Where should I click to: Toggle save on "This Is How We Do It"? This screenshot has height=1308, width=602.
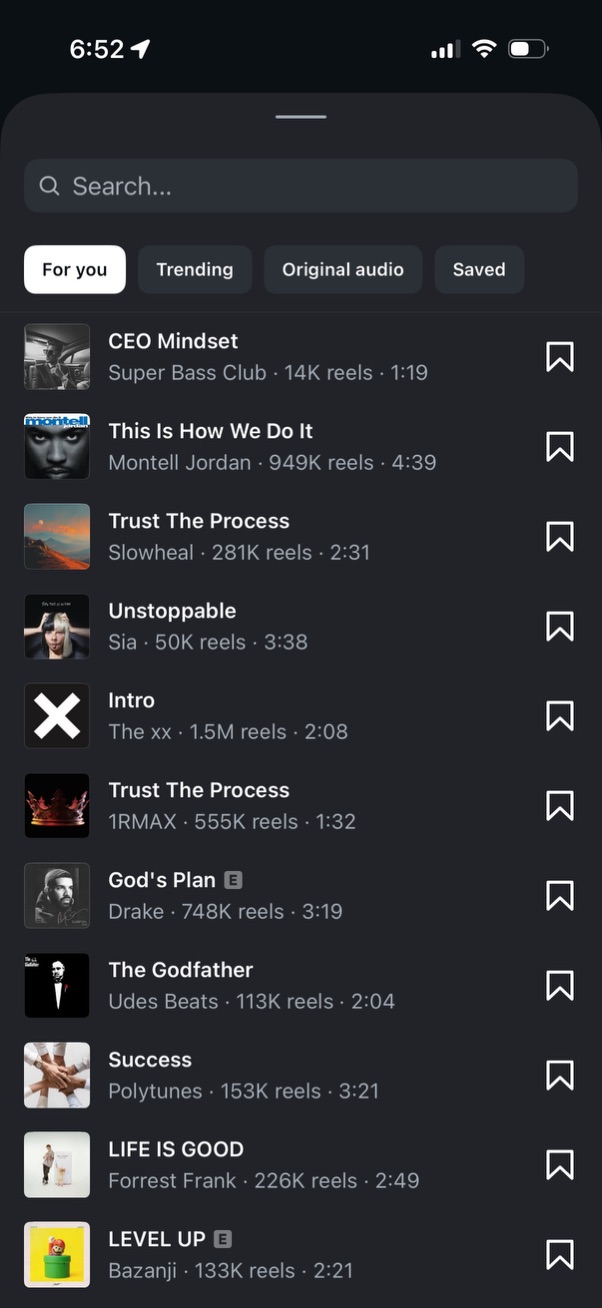tap(559, 446)
